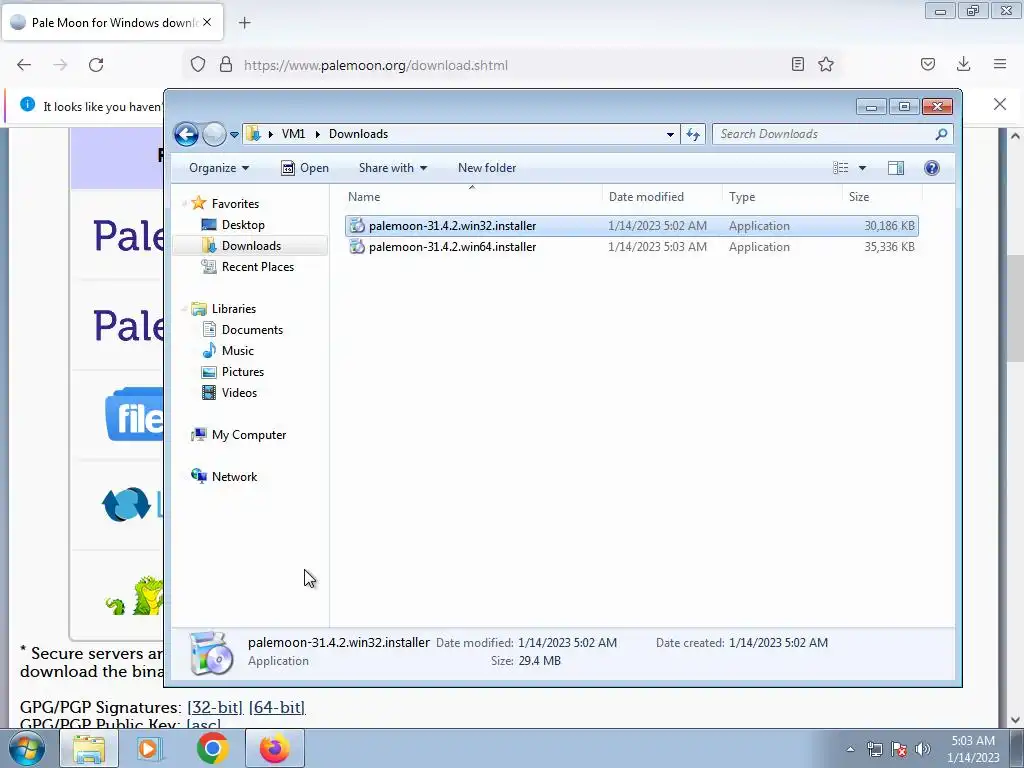View site security padlock info
Screen dimensions: 1024x768
pos(226,65)
